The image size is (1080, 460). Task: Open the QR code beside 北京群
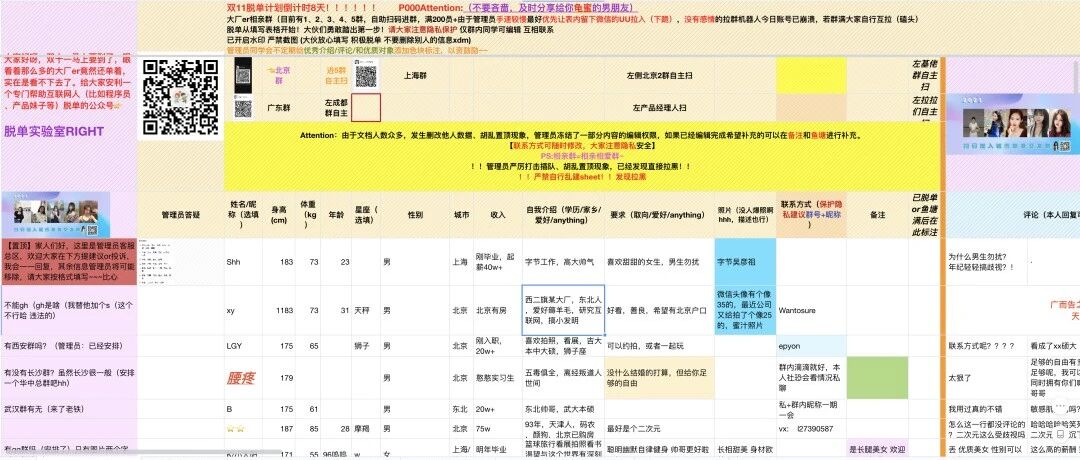(x=243, y=74)
